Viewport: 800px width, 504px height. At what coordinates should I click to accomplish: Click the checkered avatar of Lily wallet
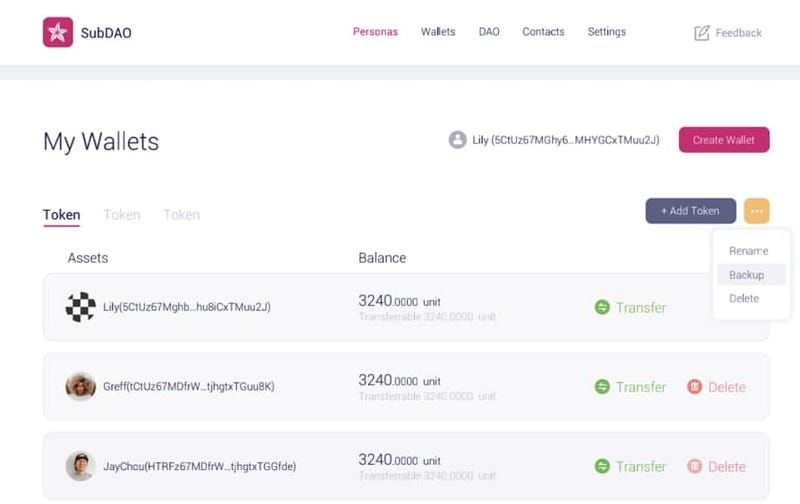point(81,307)
